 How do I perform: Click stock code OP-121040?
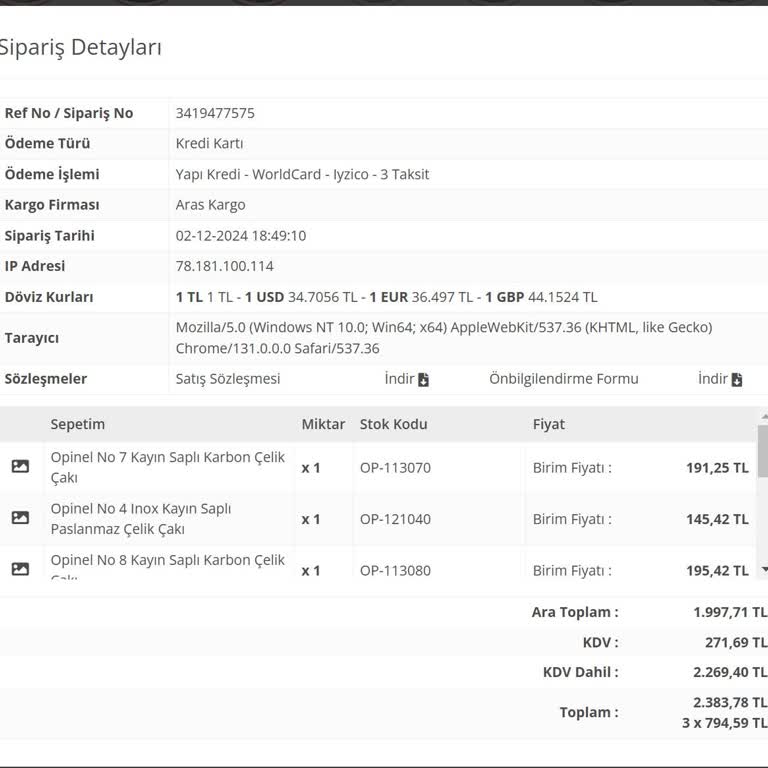(395, 519)
